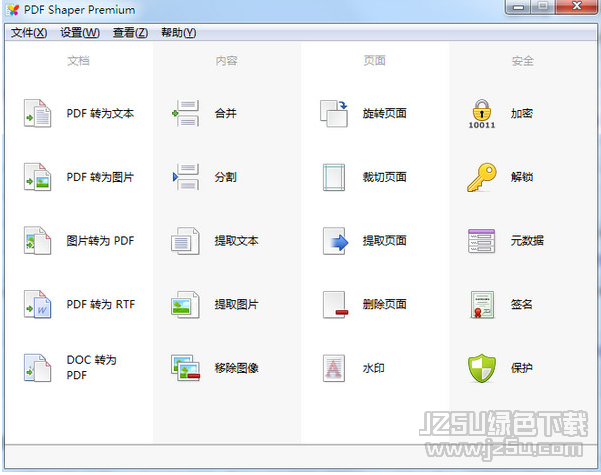Click the 水印 watermark icon
This screenshot has width=601, height=475.
pos(334,368)
